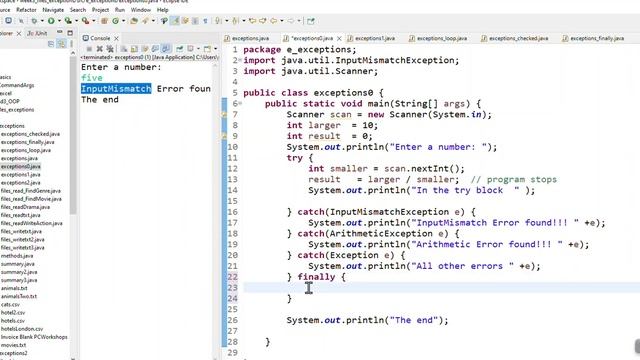Open the Navigate menu
Viewport: 640px width, 360px height.
(53, 10)
